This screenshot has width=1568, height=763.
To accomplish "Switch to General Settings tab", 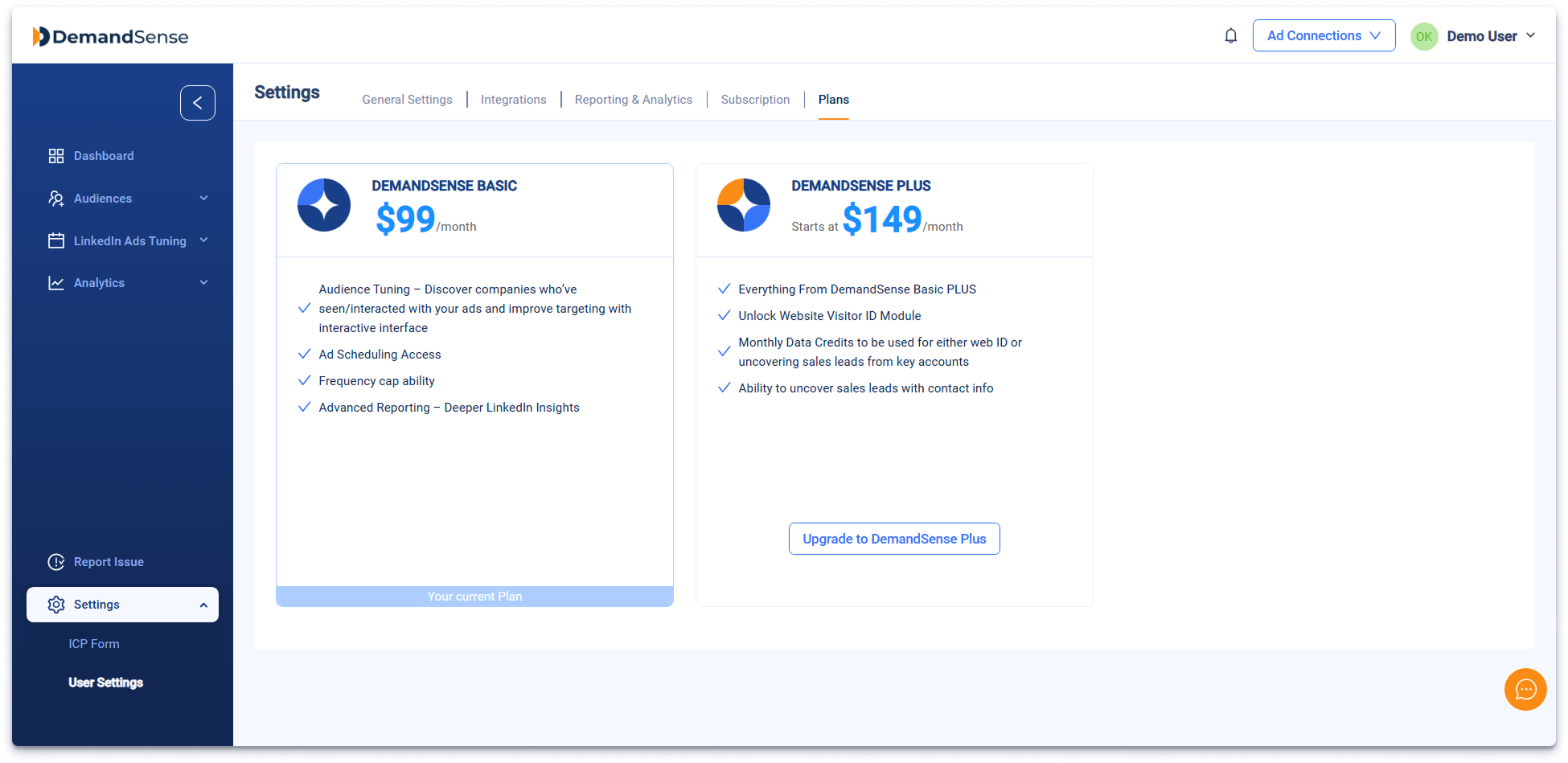I will coord(407,100).
